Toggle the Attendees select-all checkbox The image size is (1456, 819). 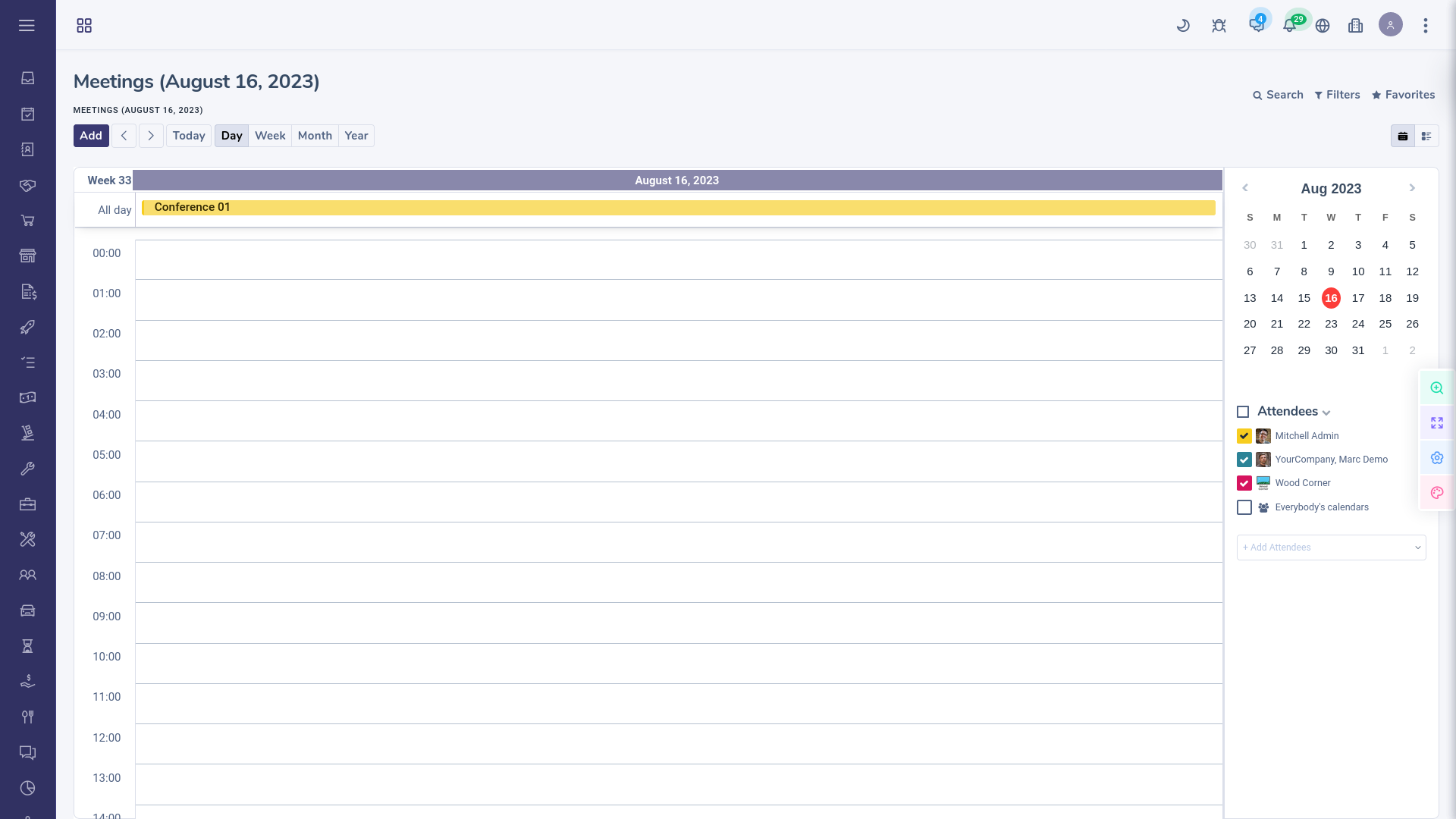(x=1242, y=412)
